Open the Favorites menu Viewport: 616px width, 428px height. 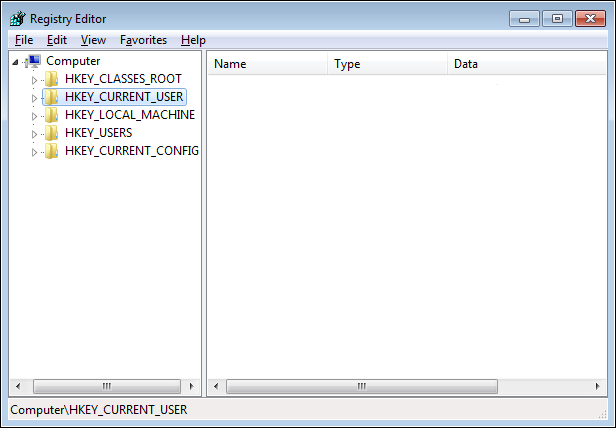coord(143,40)
